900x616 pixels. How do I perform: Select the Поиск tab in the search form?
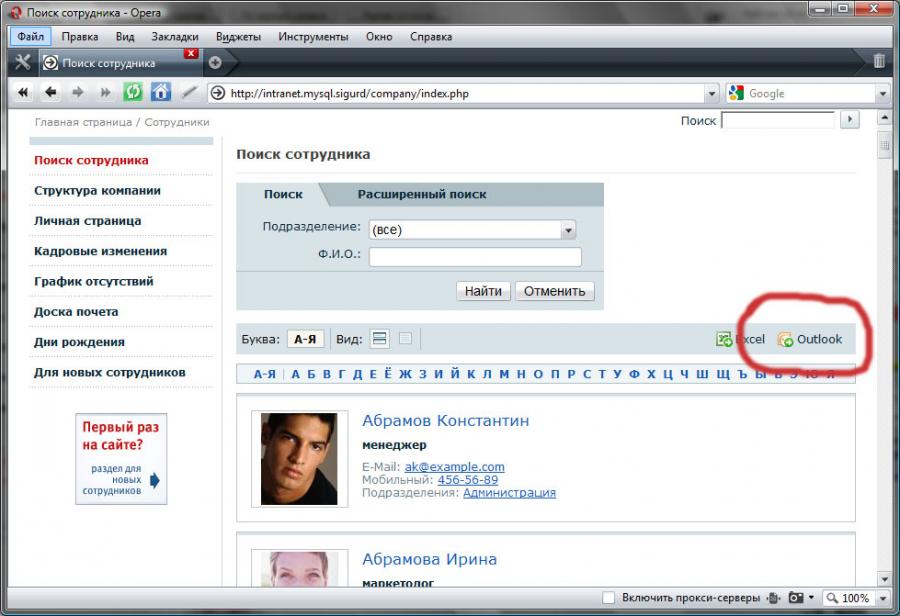click(283, 194)
